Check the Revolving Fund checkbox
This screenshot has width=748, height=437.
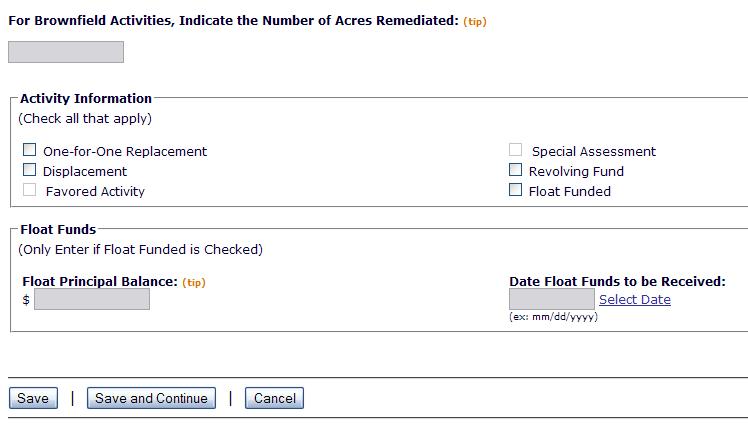(x=516, y=171)
